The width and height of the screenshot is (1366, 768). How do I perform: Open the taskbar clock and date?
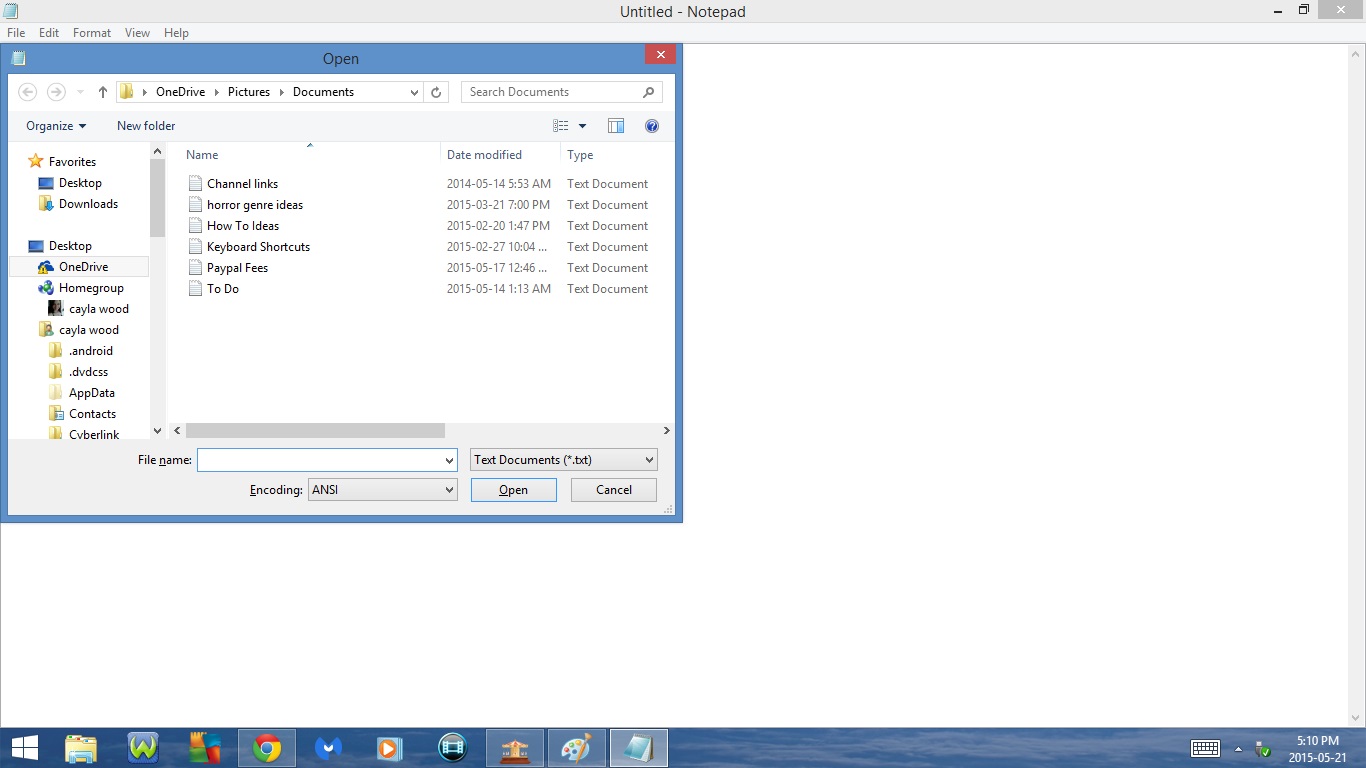click(1317, 749)
